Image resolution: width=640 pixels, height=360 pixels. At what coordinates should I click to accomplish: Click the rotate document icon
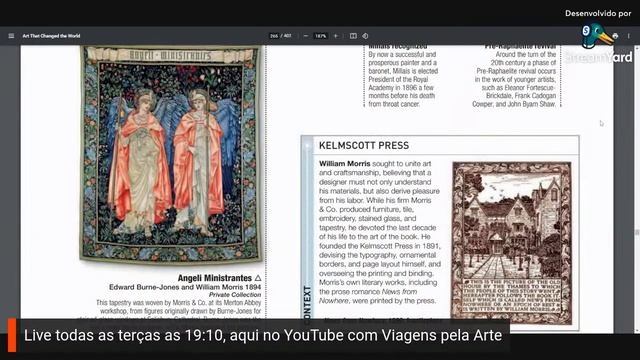point(365,36)
